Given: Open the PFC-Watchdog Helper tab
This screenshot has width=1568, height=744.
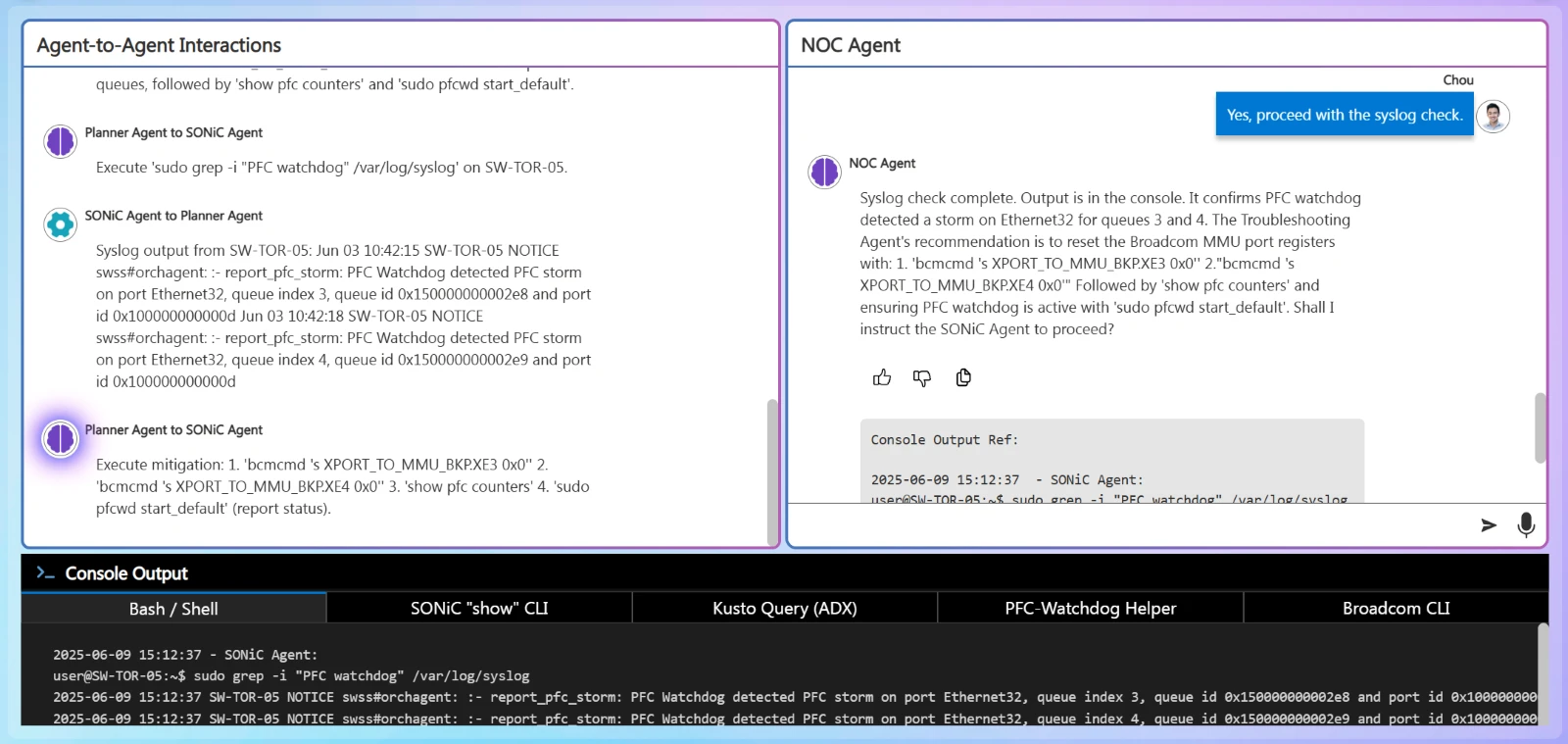Looking at the screenshot, I should [1090, 609].
